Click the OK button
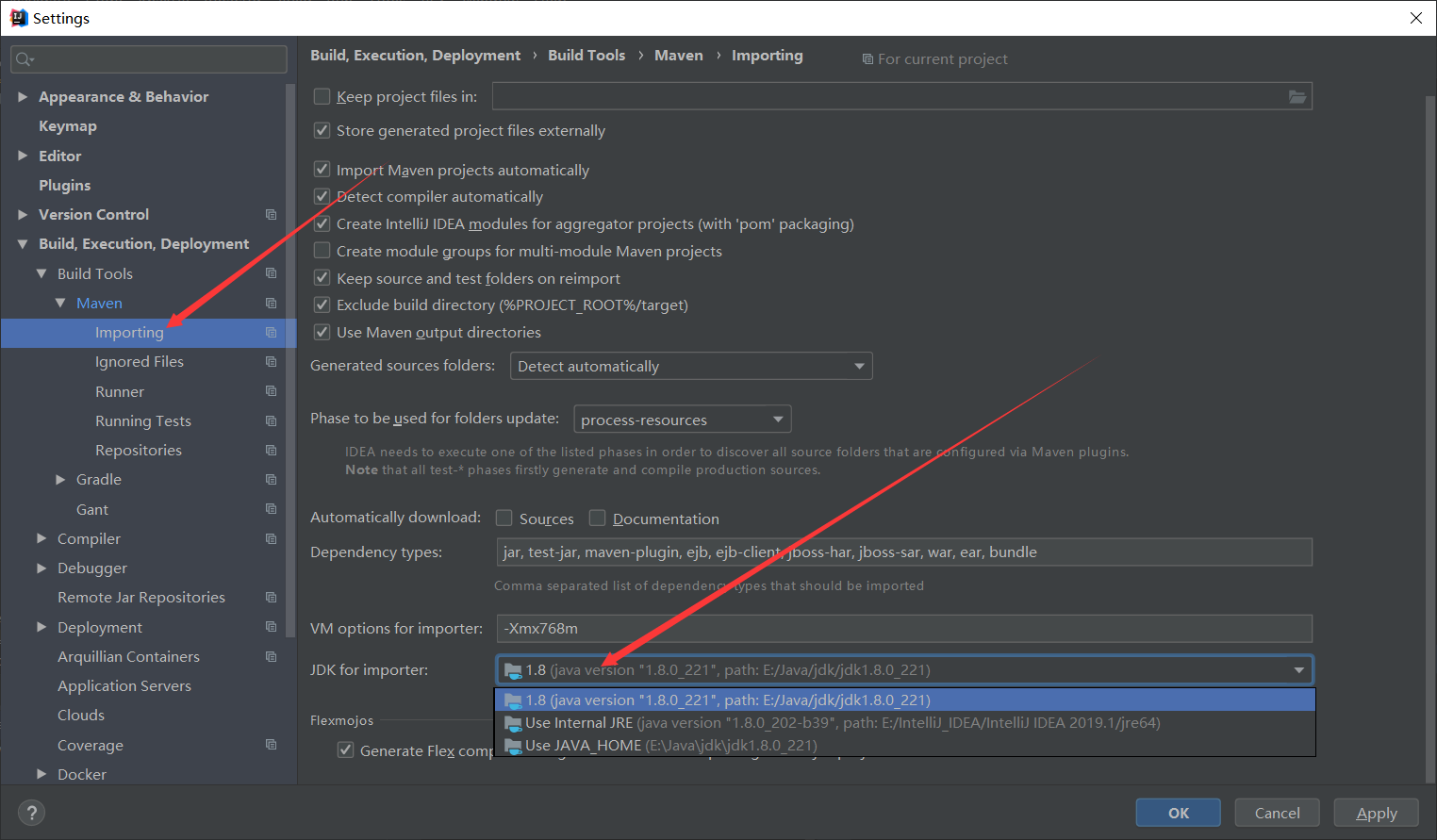This screenshot has height=840, width=1437. coord(1179,813)
